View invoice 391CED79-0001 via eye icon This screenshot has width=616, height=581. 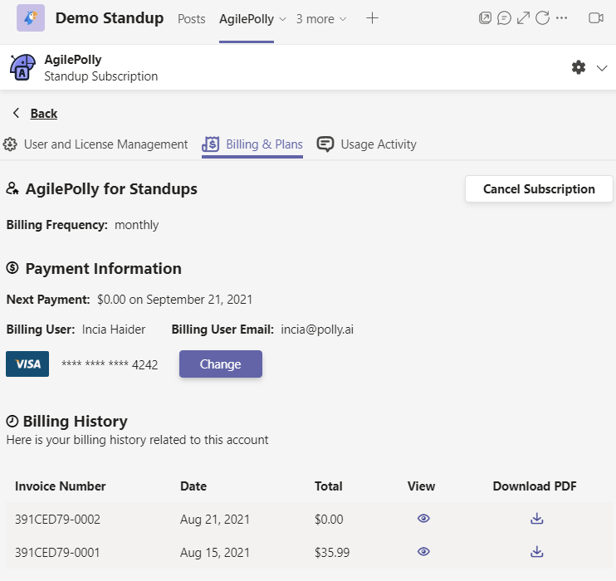[x=424, y=552]
